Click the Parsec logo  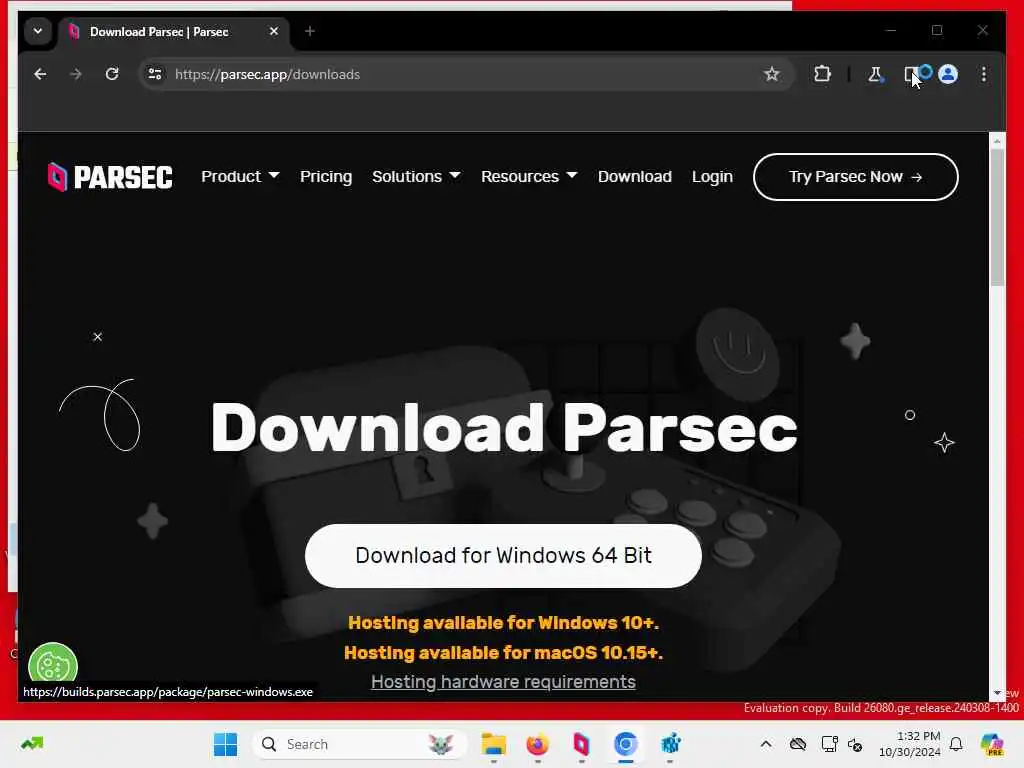point(110,177)
